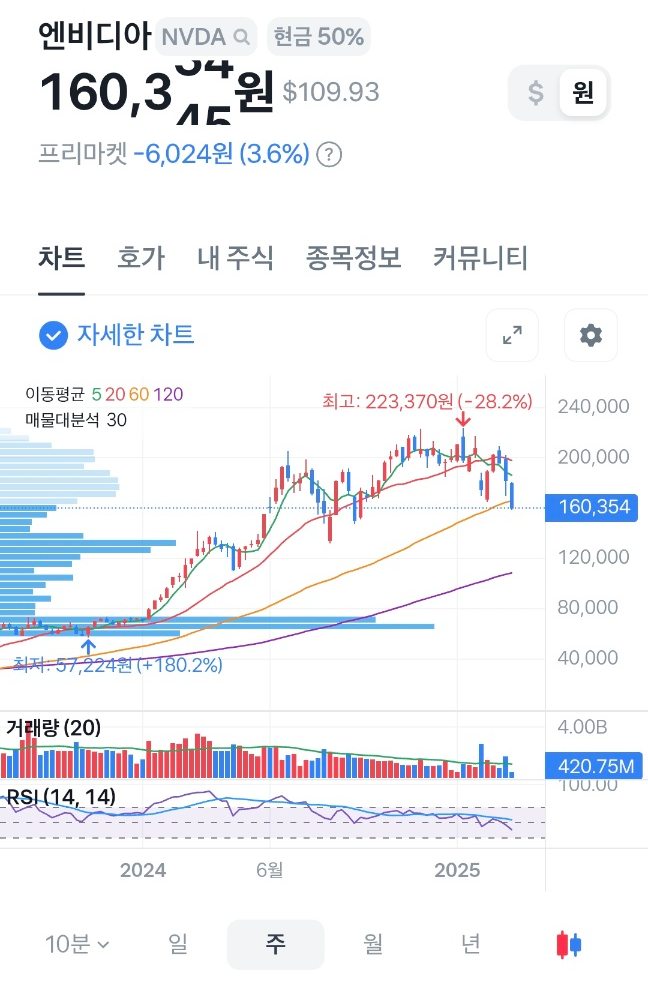
Task: Click the 최저 price blue arrow marker
Action: point(90,645)
